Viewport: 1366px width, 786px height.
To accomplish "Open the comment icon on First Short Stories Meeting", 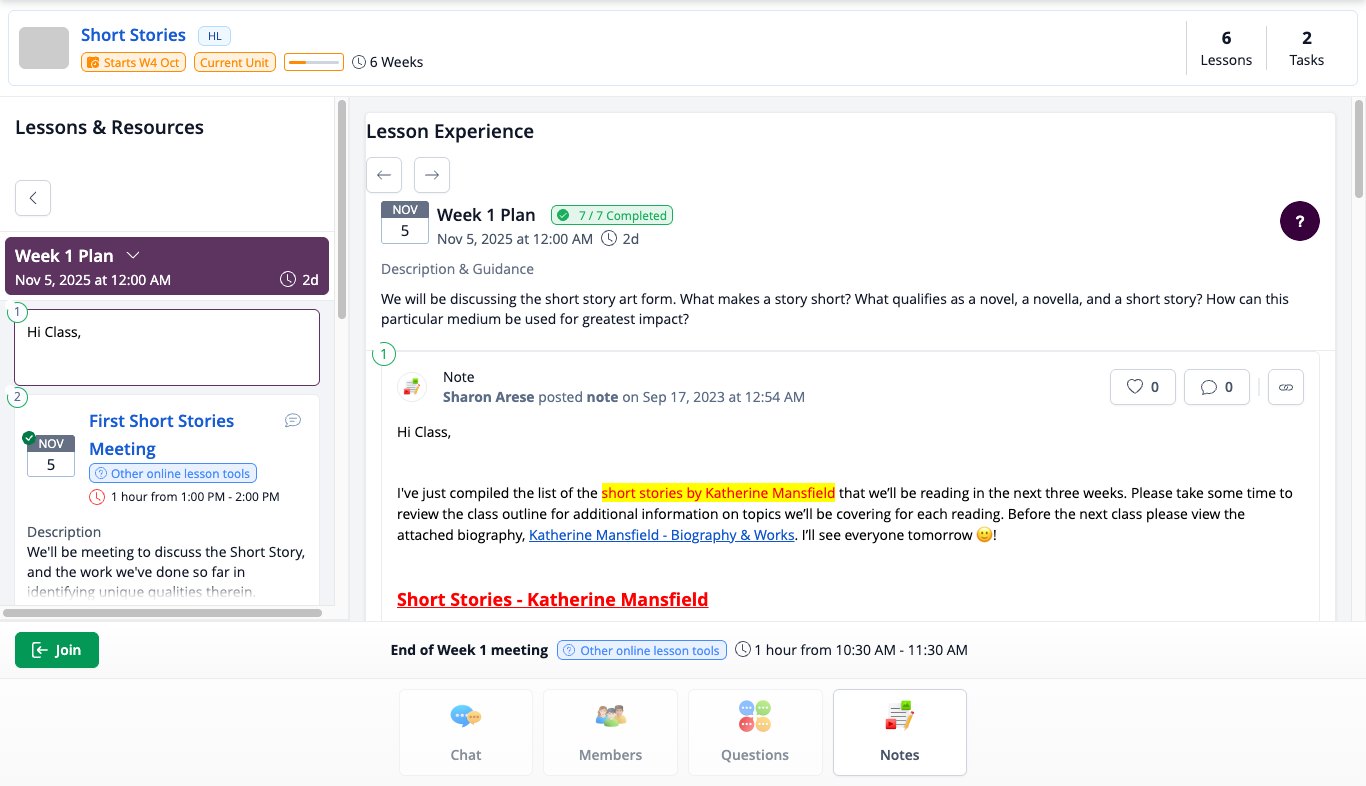I will tap(293, 421).
